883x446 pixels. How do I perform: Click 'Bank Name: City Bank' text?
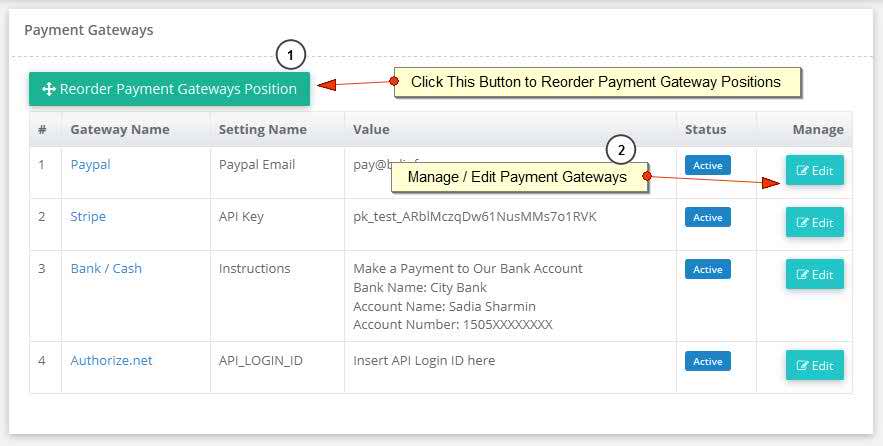(420, 287)
